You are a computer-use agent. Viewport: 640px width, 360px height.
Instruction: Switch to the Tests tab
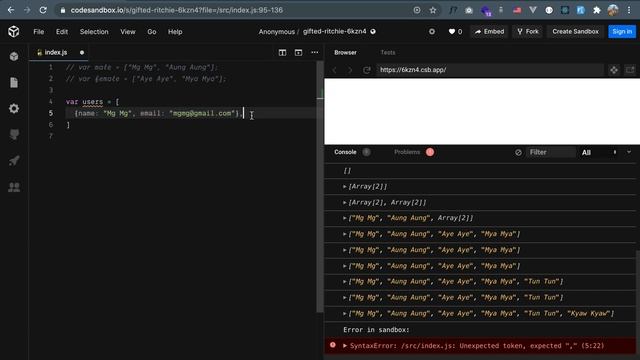[x=388, y=52]
